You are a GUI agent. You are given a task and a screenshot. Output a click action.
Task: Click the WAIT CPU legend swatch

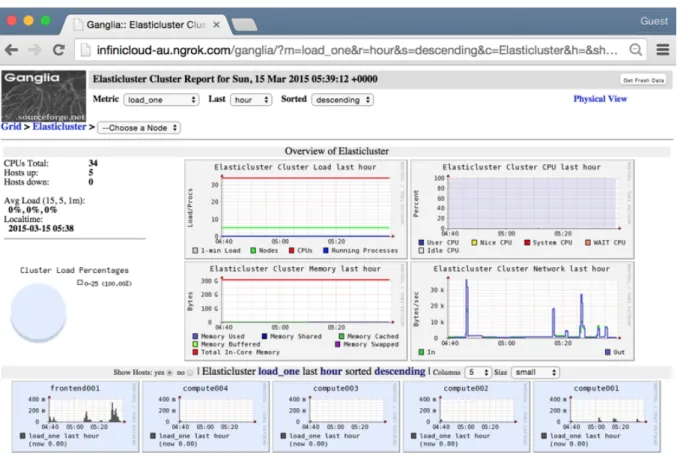(588, 243)
